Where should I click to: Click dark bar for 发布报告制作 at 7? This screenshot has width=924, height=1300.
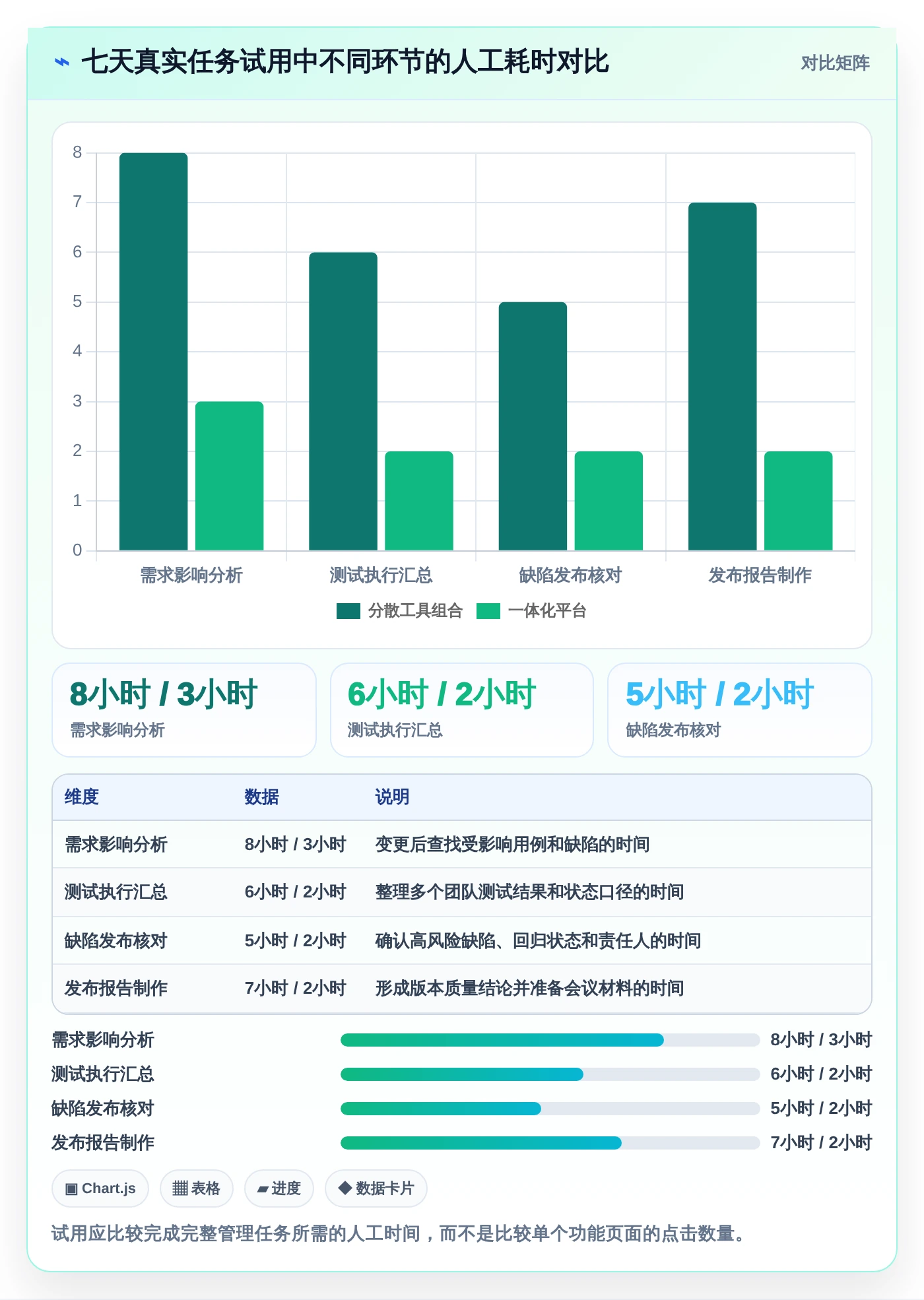click(x=723, y=376)
